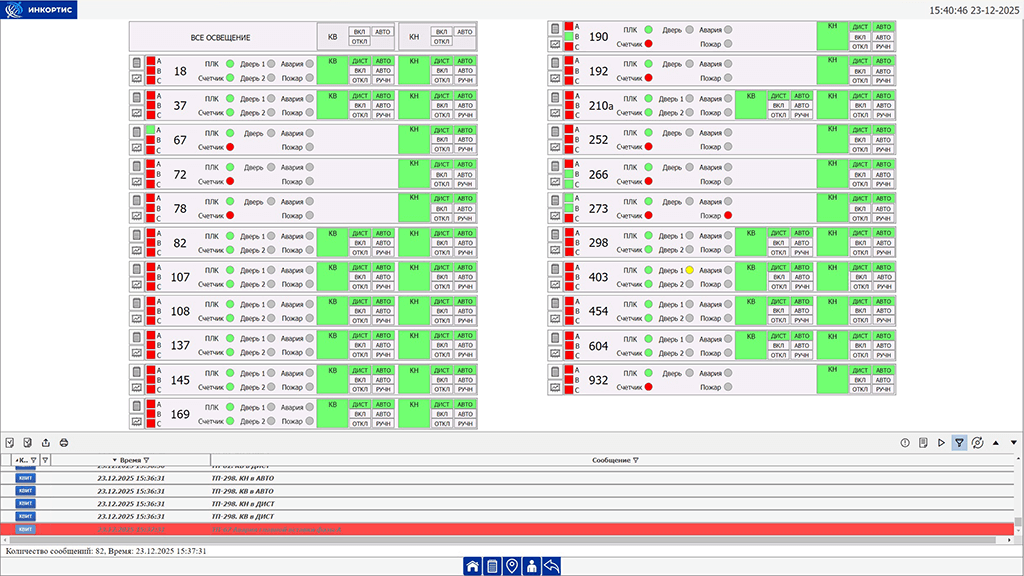
Task: Click the user account icon in bottom bar
Action: point(532,566)
